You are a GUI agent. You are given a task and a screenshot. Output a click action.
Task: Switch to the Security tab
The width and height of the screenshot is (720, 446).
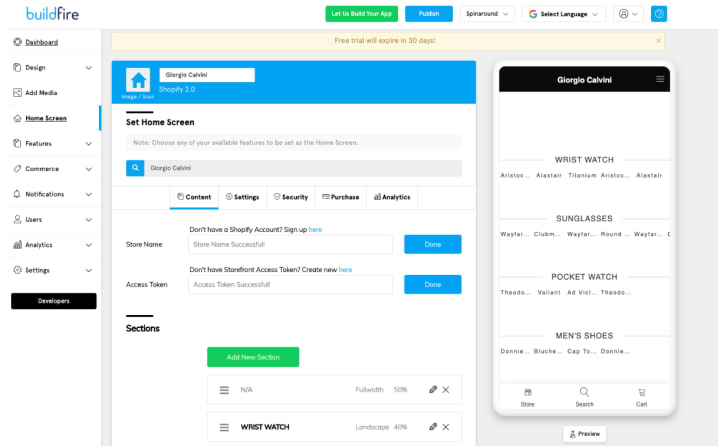coord(291,197)
